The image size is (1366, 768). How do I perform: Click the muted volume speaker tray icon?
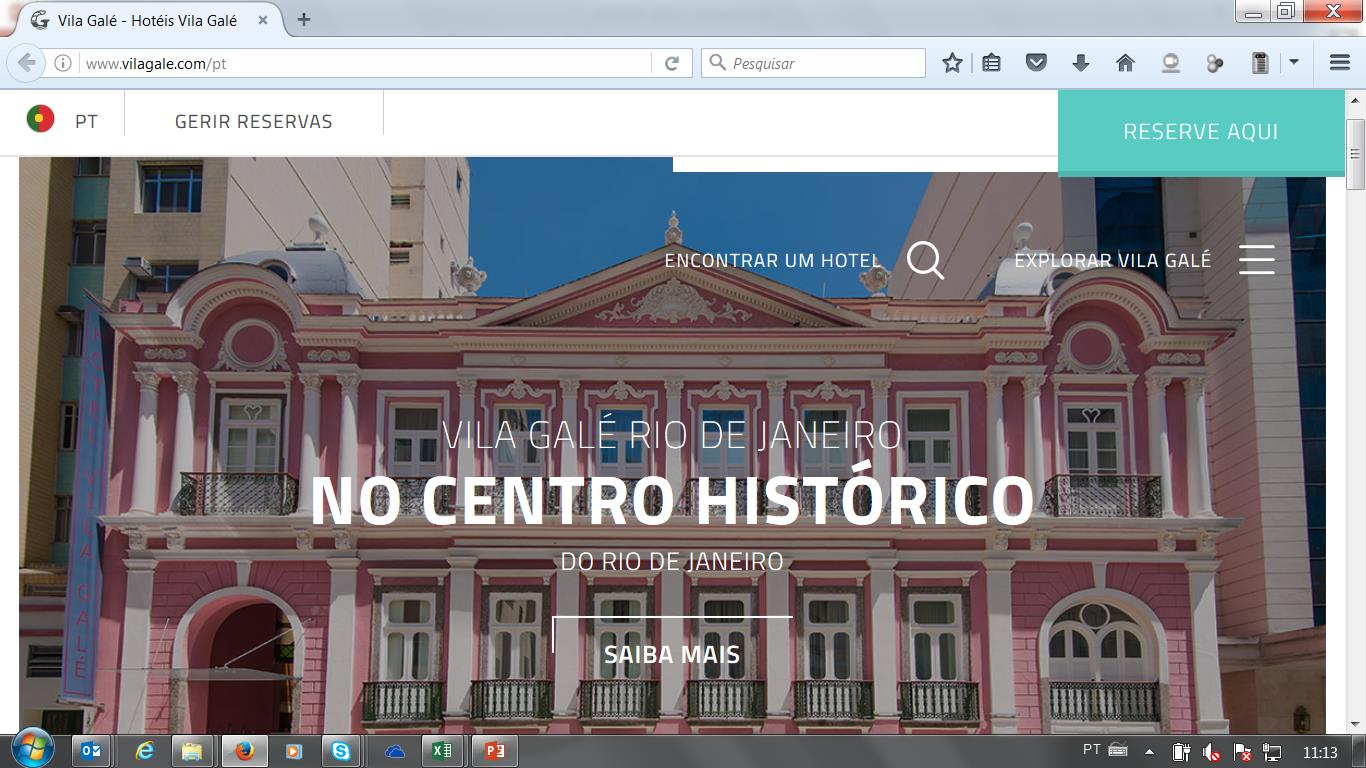pos(1211,752)
